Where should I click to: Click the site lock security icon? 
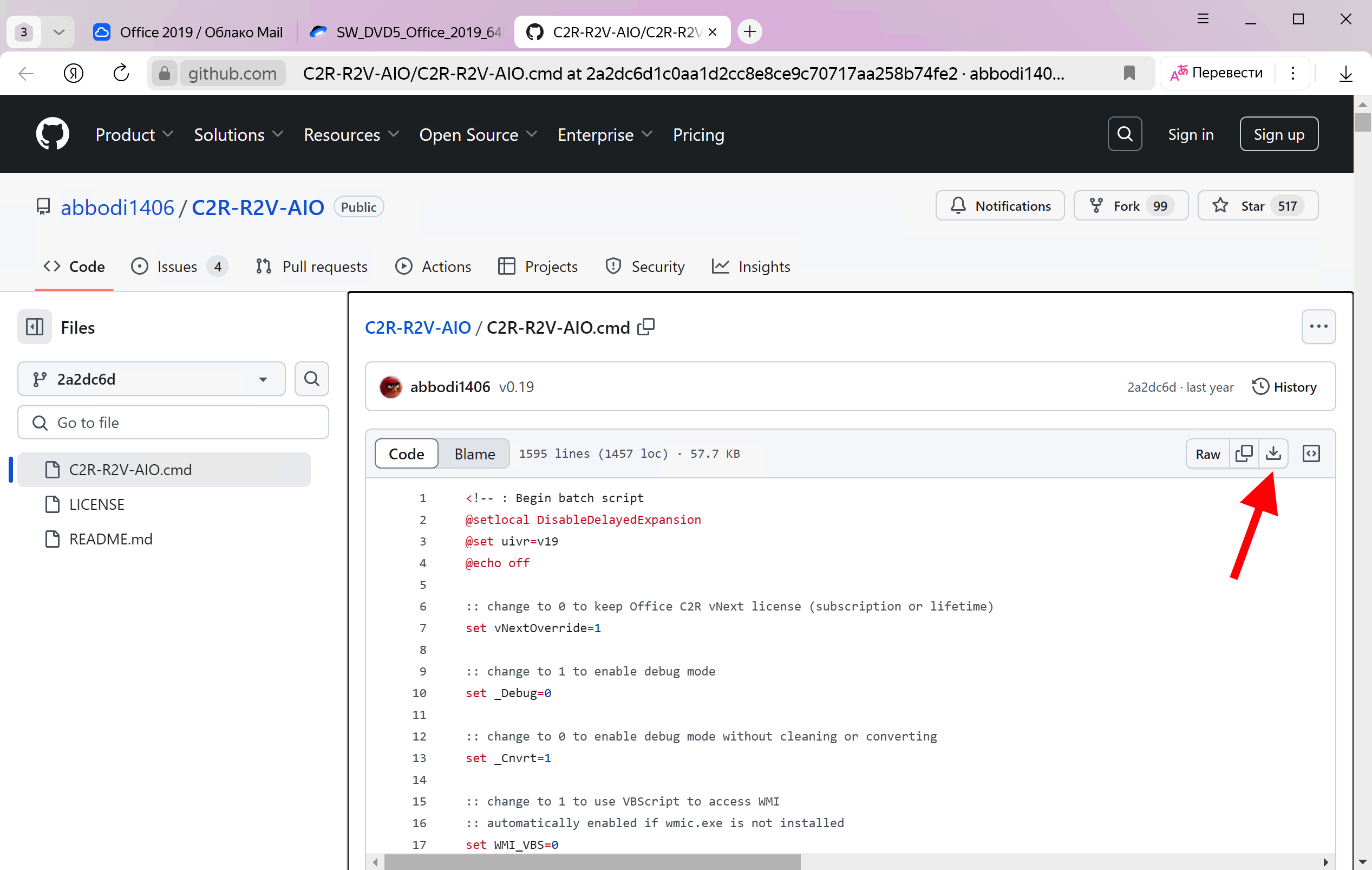pos(165,73)
